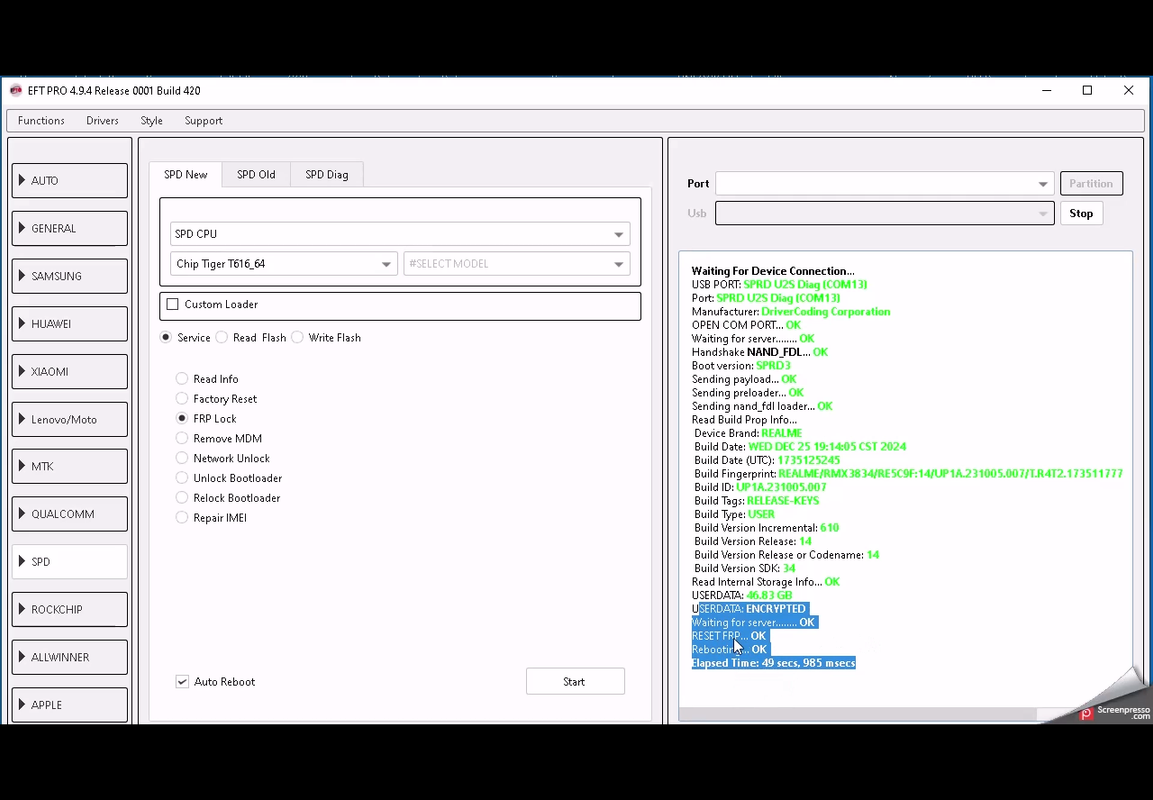Expand the GENERAL sidebar category

click(x=70, y=228)
